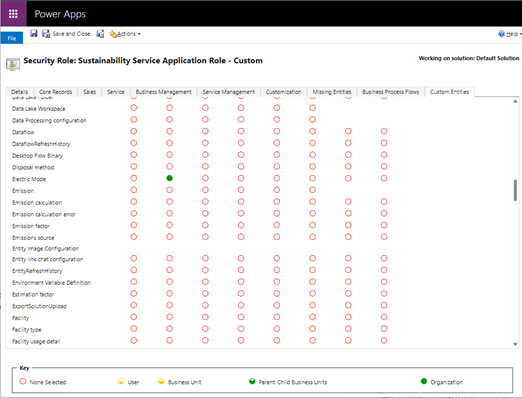Switch to the Core Records tab
522x398 pixels.
point(55,92)
